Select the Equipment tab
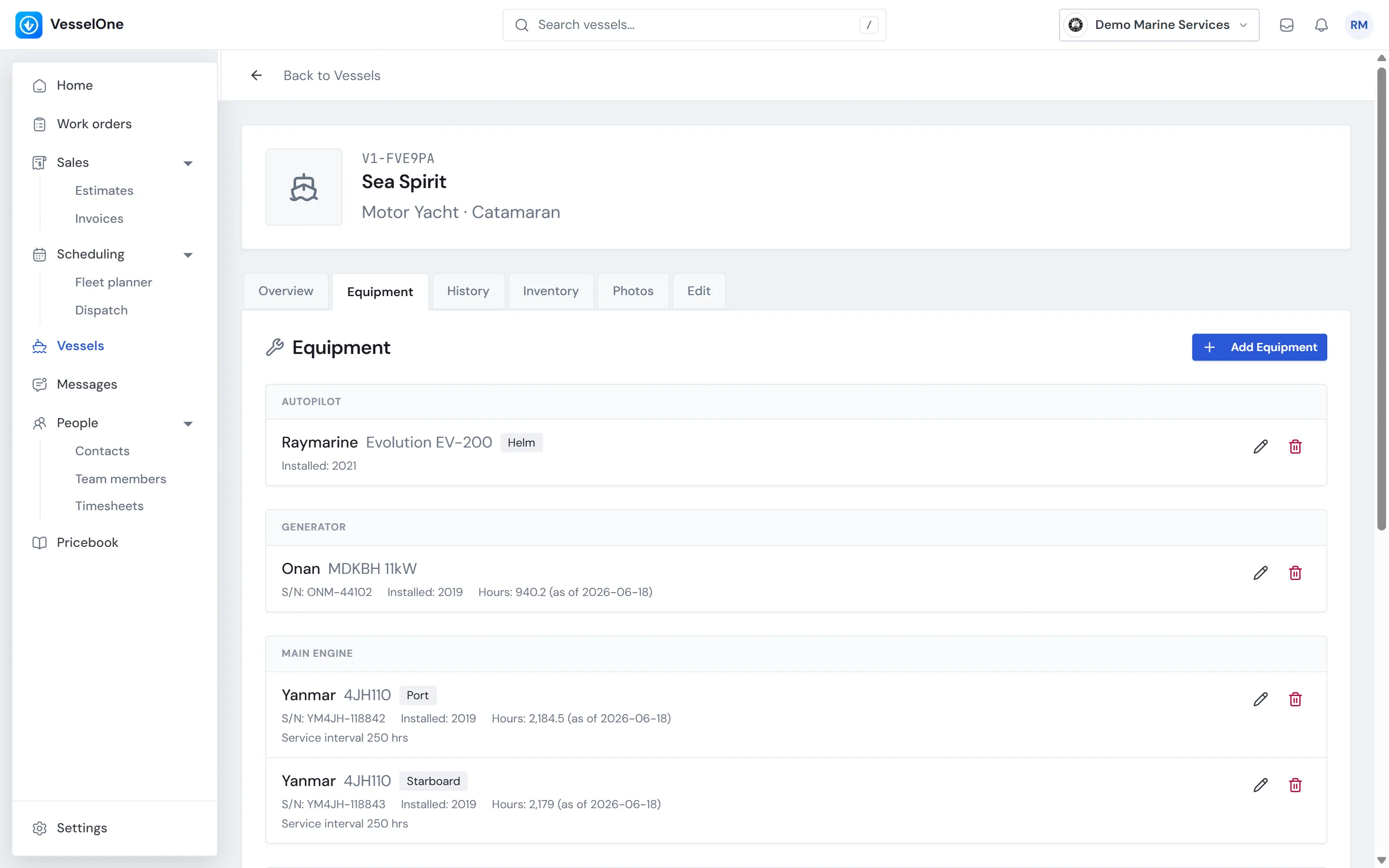 (380, 292)
